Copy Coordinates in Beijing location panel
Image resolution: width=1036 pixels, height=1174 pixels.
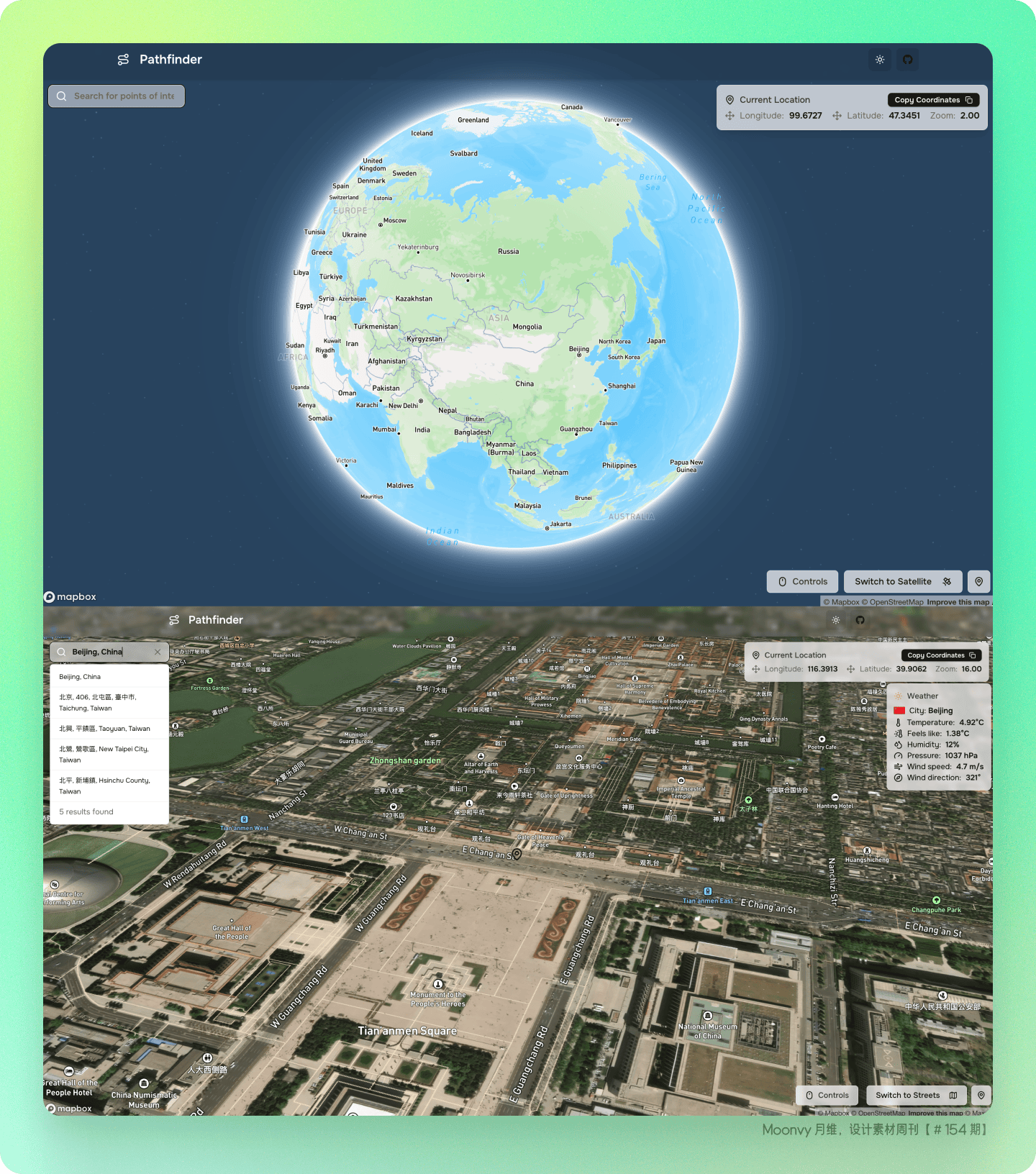coord(941,655)
